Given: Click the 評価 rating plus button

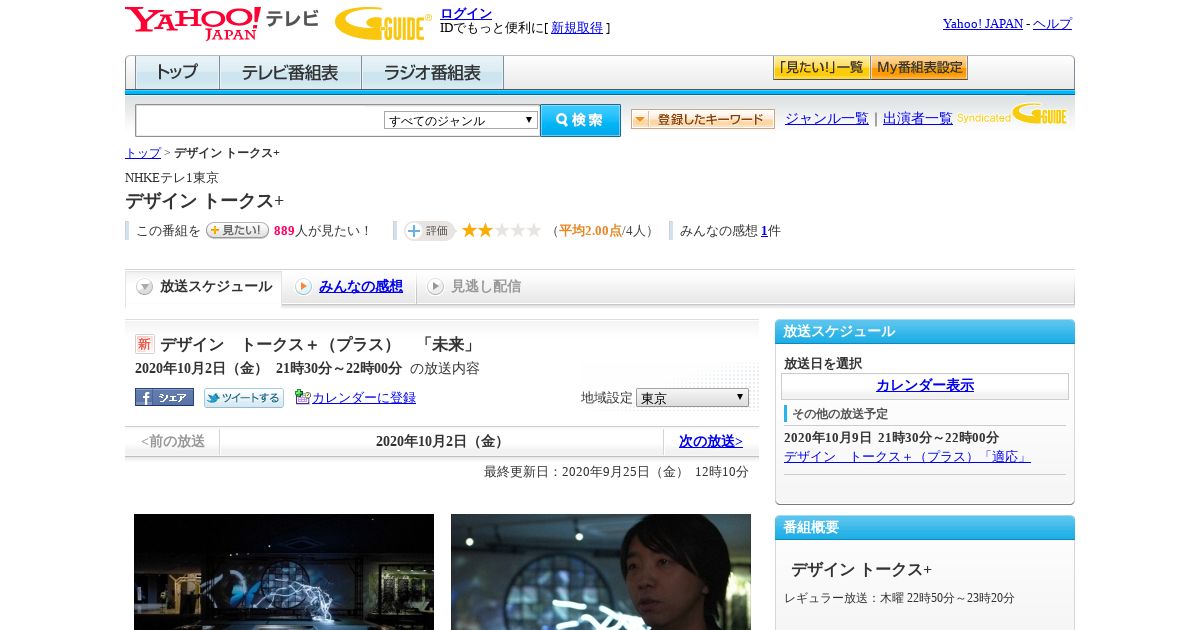Looking at the screenshot, I should [x=430, y=231].
